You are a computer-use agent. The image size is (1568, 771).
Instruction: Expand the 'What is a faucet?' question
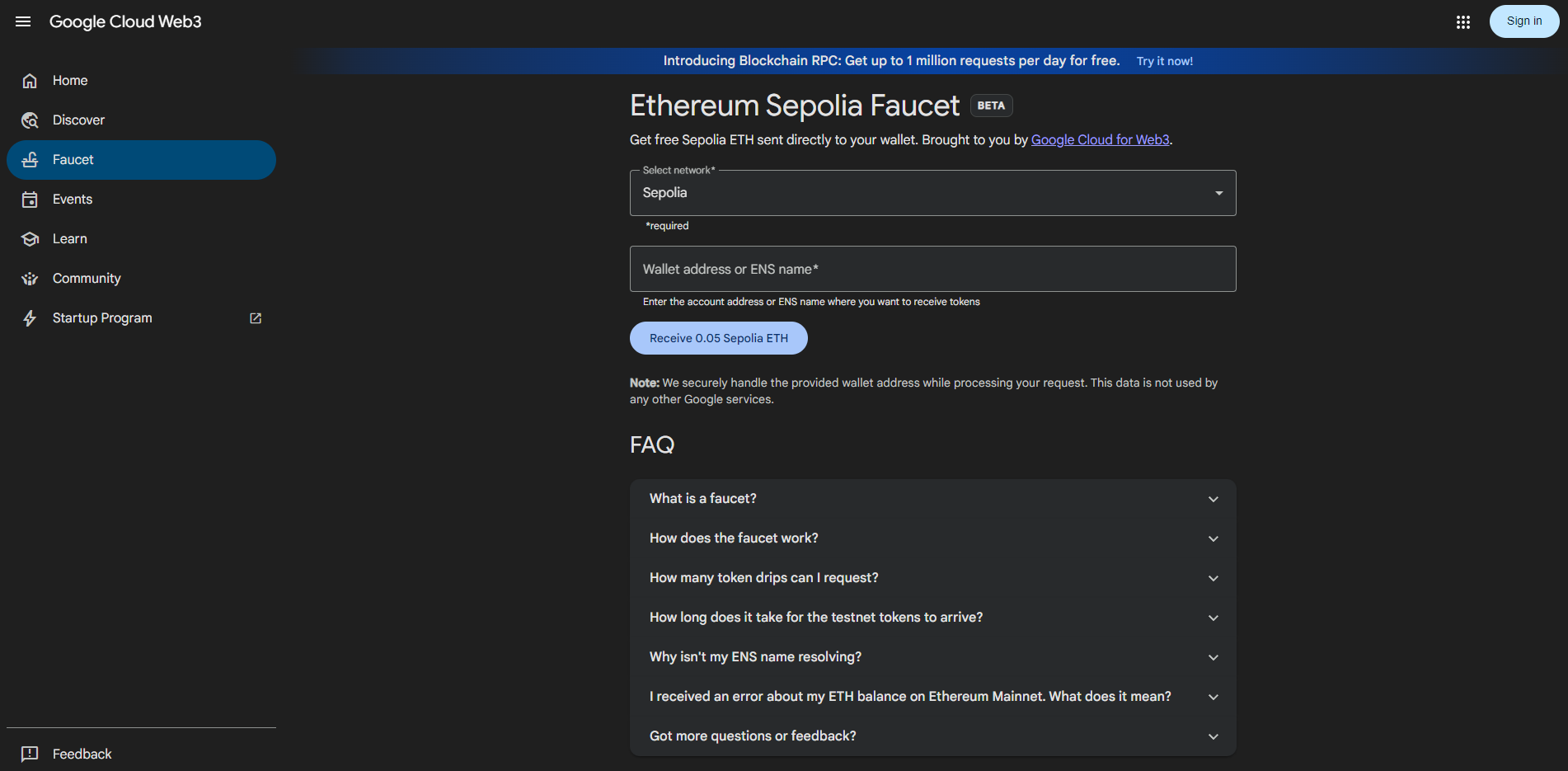tap(932, 499)
